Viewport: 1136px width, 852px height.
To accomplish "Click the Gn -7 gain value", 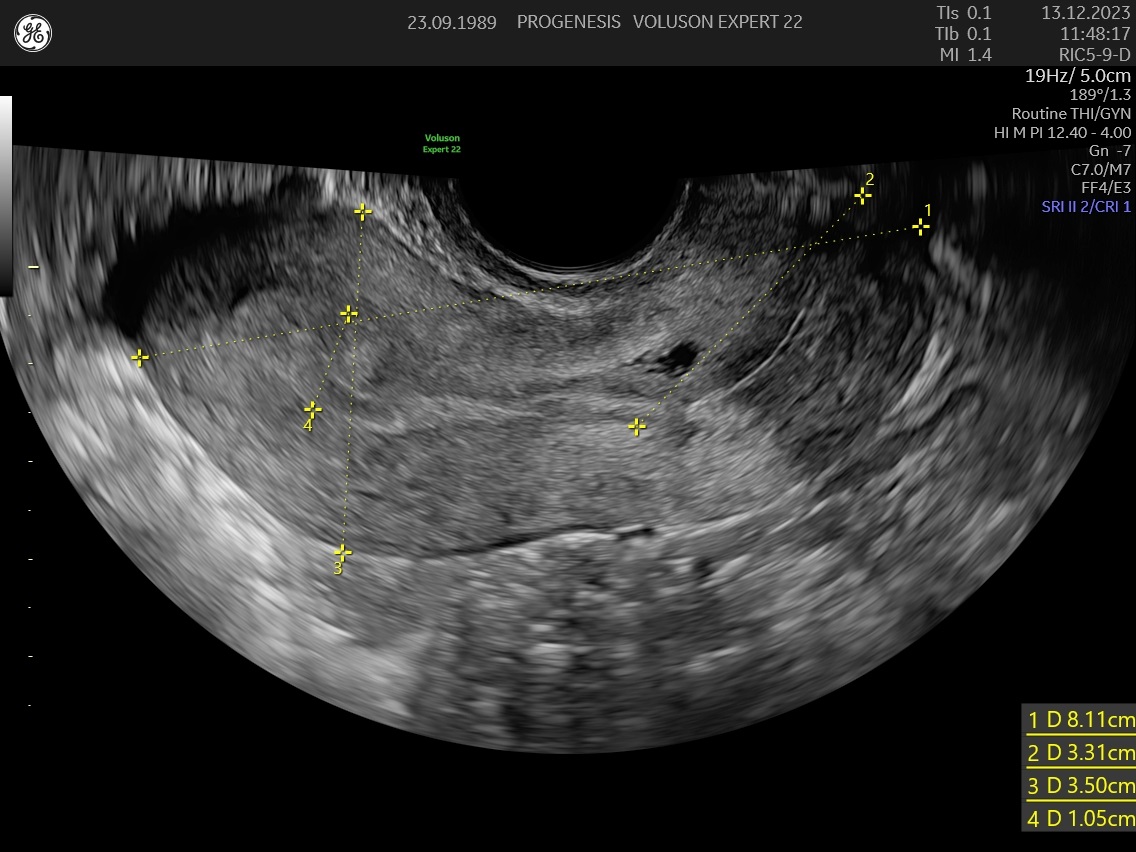I will 1110,151.
